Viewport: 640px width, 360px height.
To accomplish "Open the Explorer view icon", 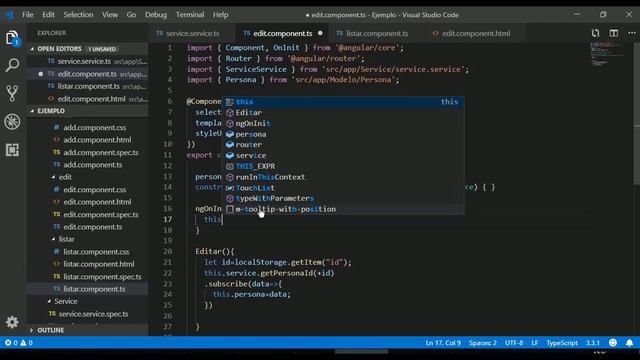I will tap(12, 38).
